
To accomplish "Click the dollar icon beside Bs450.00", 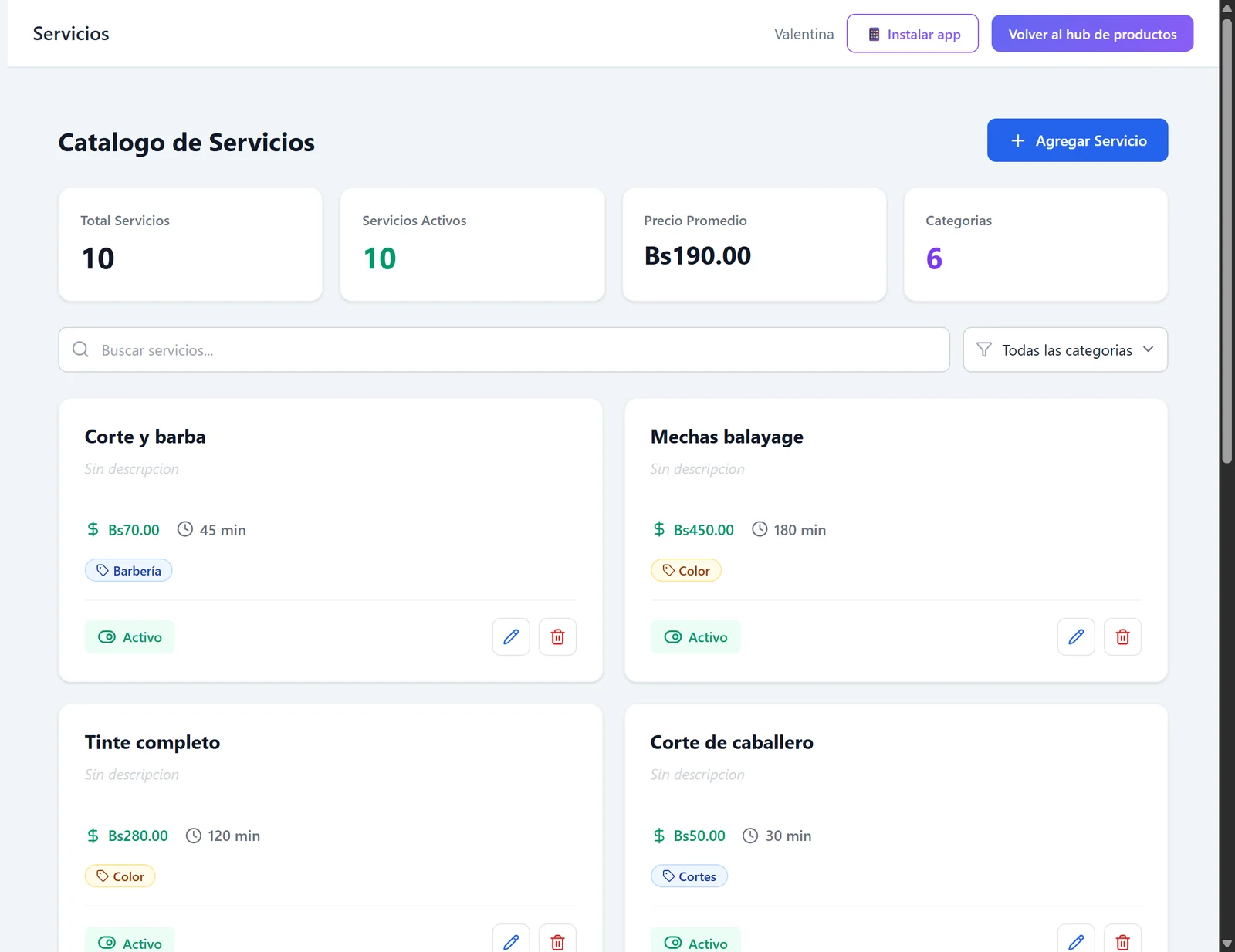I will pos(658,529).
